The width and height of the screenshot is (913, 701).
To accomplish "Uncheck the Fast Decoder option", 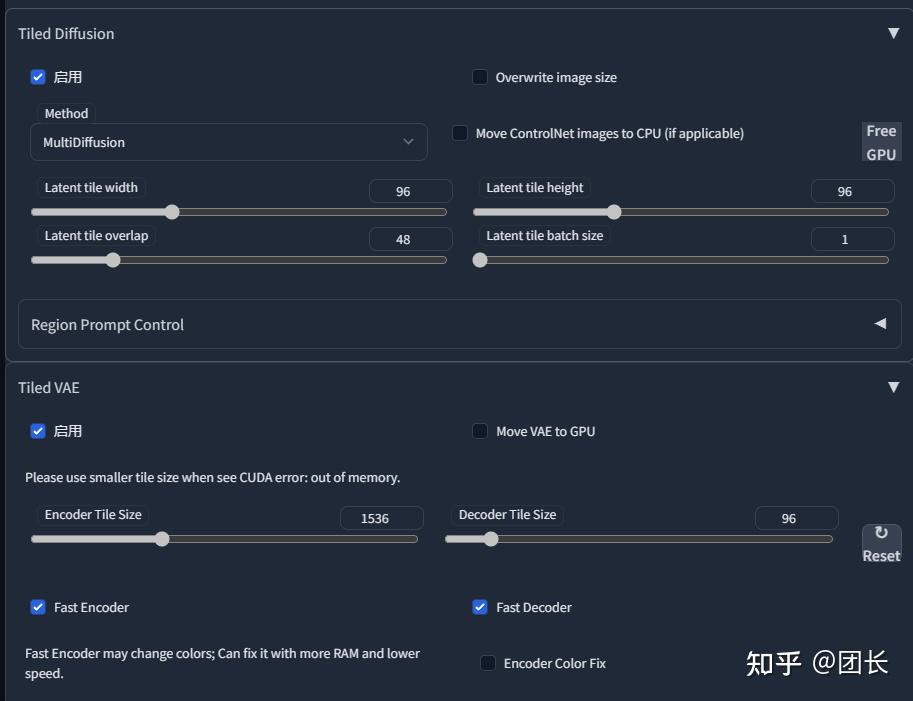I will pyautogui.click(x=480, y=607).
